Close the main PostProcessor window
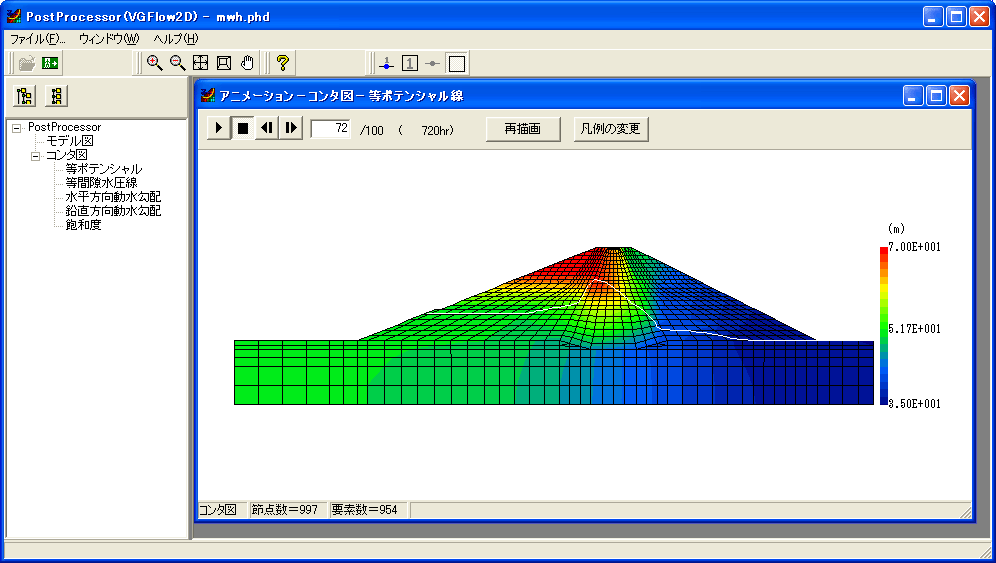The width and height of the screenshot is (996, 563). click(x=979, y=17)
